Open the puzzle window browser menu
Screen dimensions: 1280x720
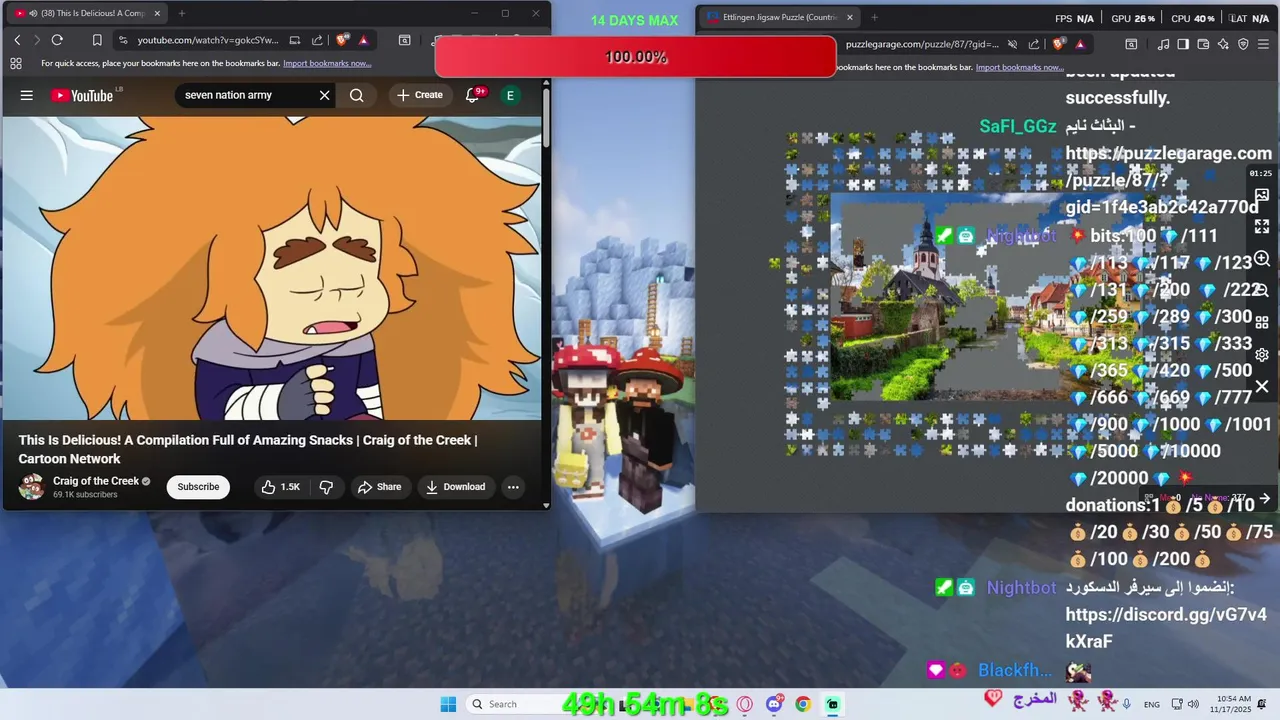tap(1265, 44)
